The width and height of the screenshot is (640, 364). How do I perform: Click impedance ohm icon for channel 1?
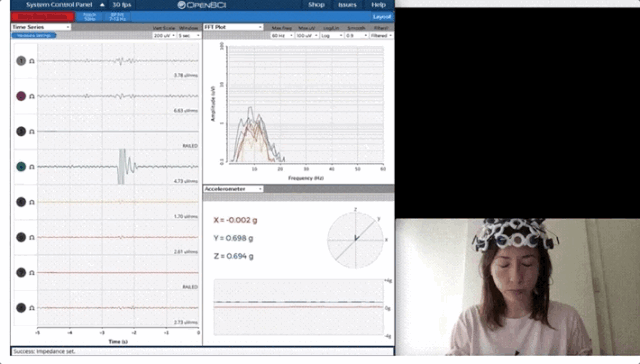[x=32, y=61]
